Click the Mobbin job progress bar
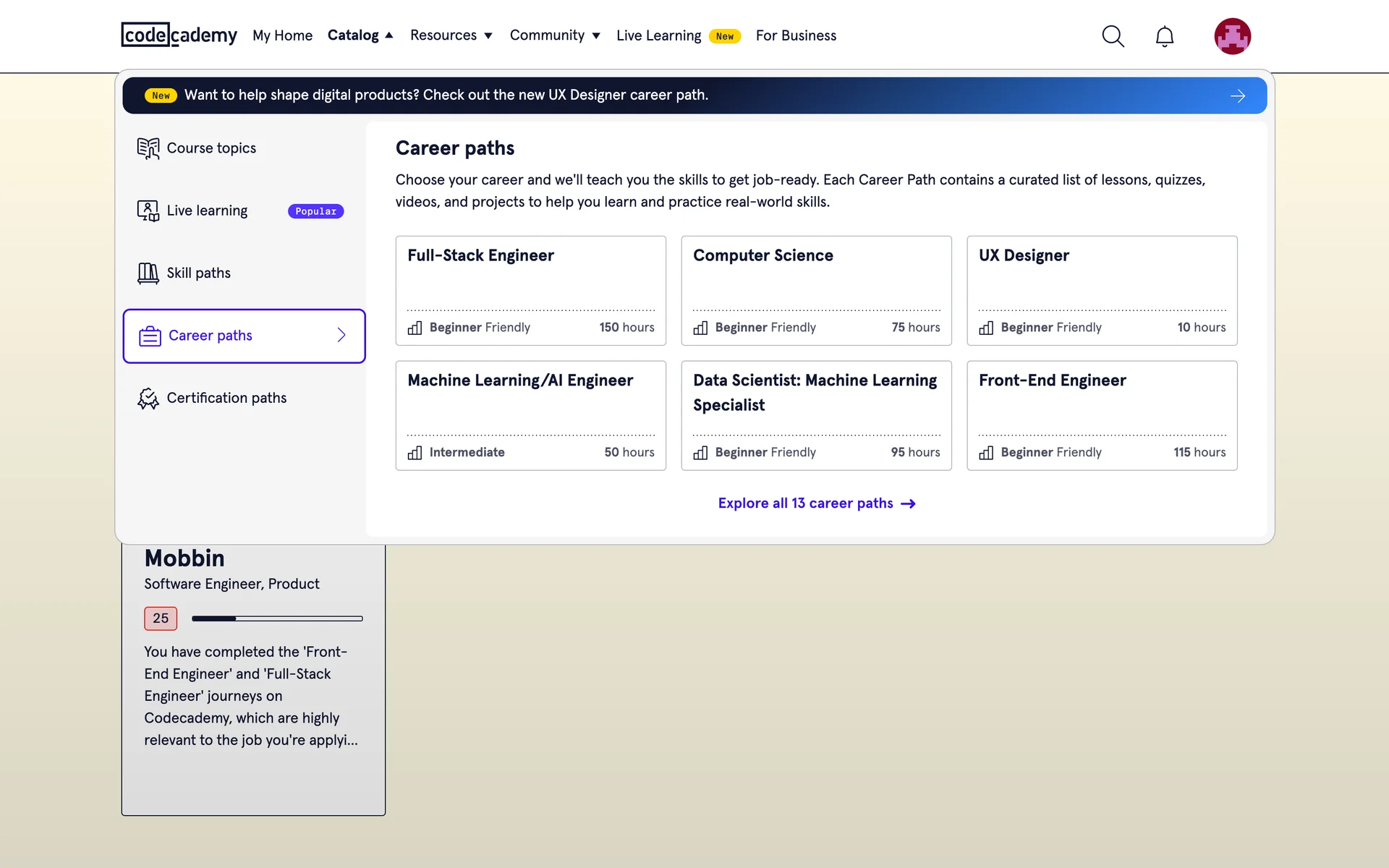 (277, 618)
